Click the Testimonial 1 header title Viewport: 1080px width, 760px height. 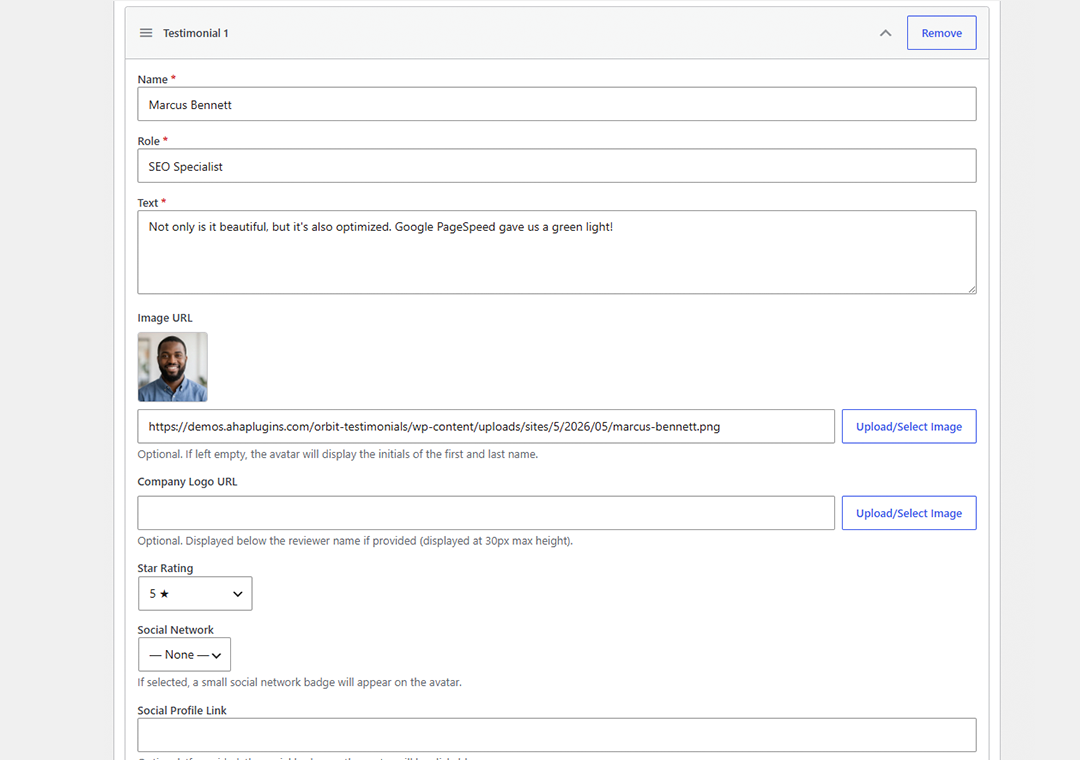coord(196,33)
